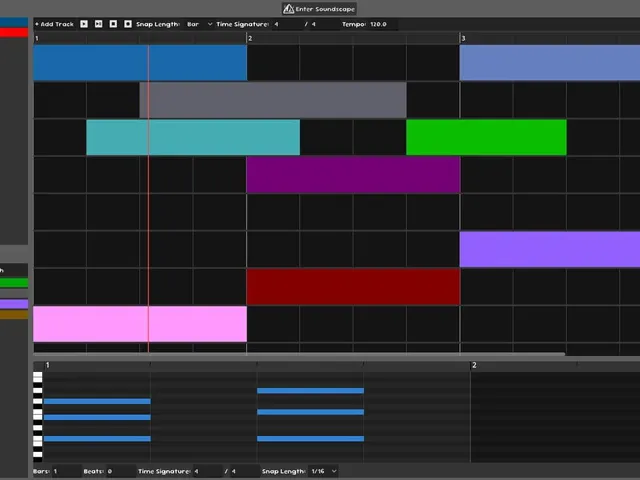Click the bottommost white piano key
Screen dimensions: 640x480
(x=38, y=454)
